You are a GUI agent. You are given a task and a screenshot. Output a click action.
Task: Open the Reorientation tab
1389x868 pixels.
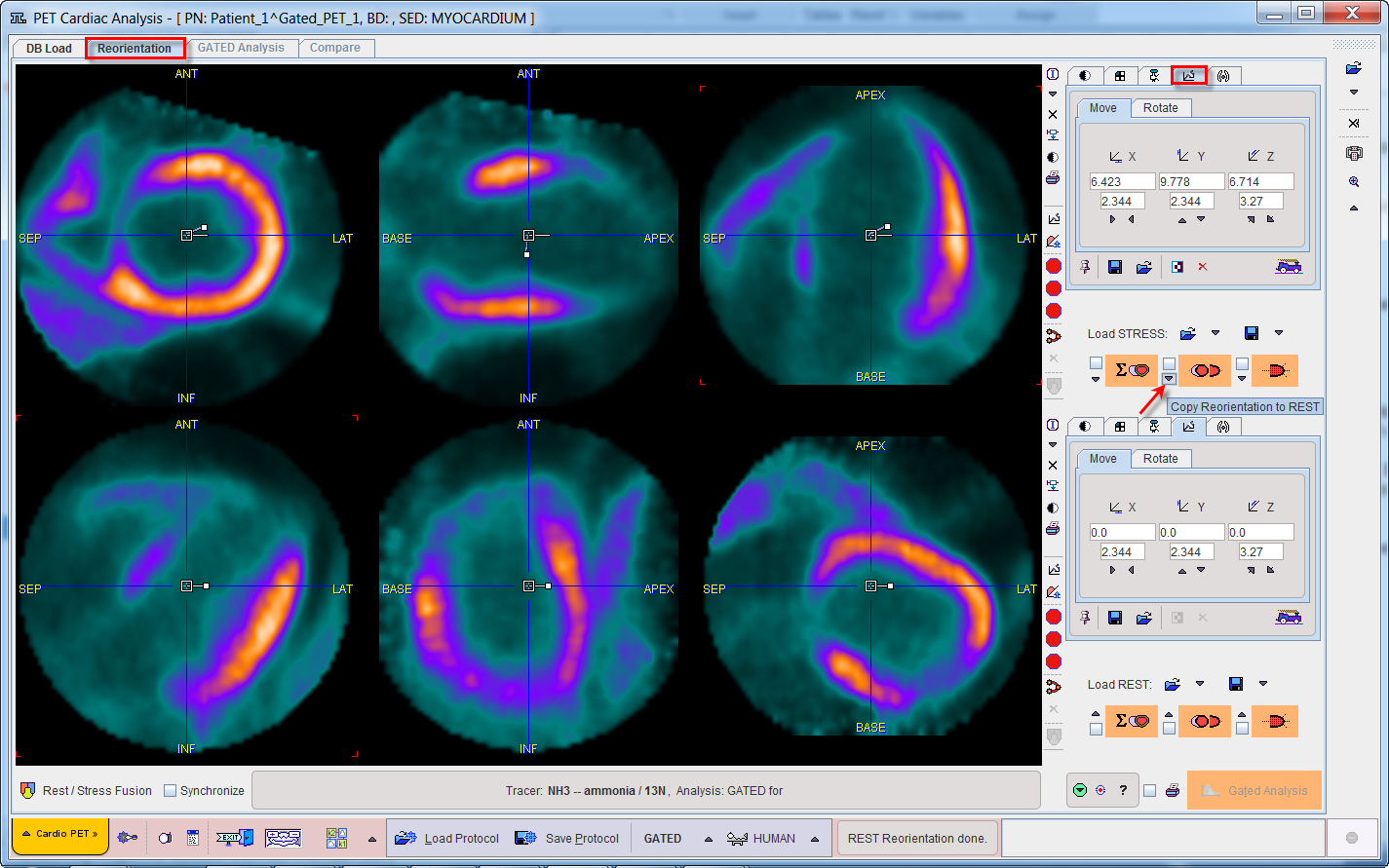point(135,48)
